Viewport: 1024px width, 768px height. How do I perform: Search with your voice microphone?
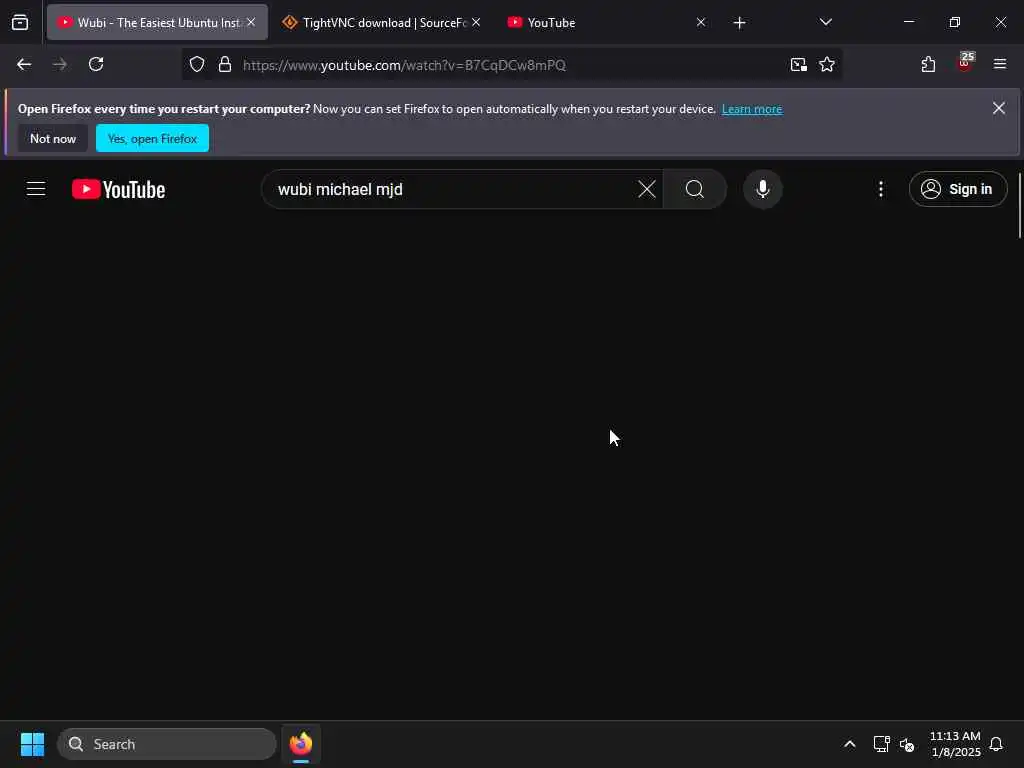pos(762,189)
